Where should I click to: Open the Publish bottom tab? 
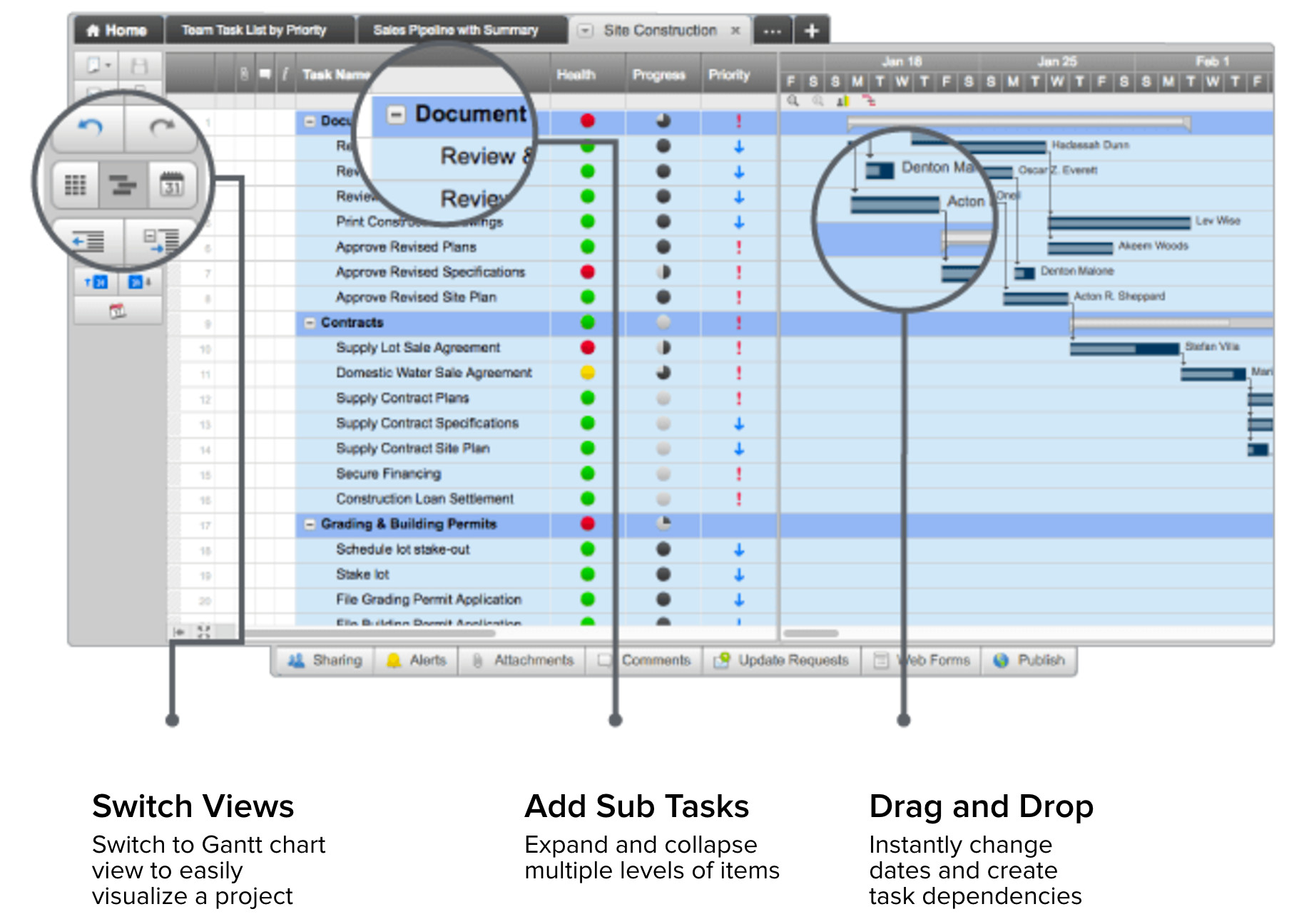pos(1029,661)
